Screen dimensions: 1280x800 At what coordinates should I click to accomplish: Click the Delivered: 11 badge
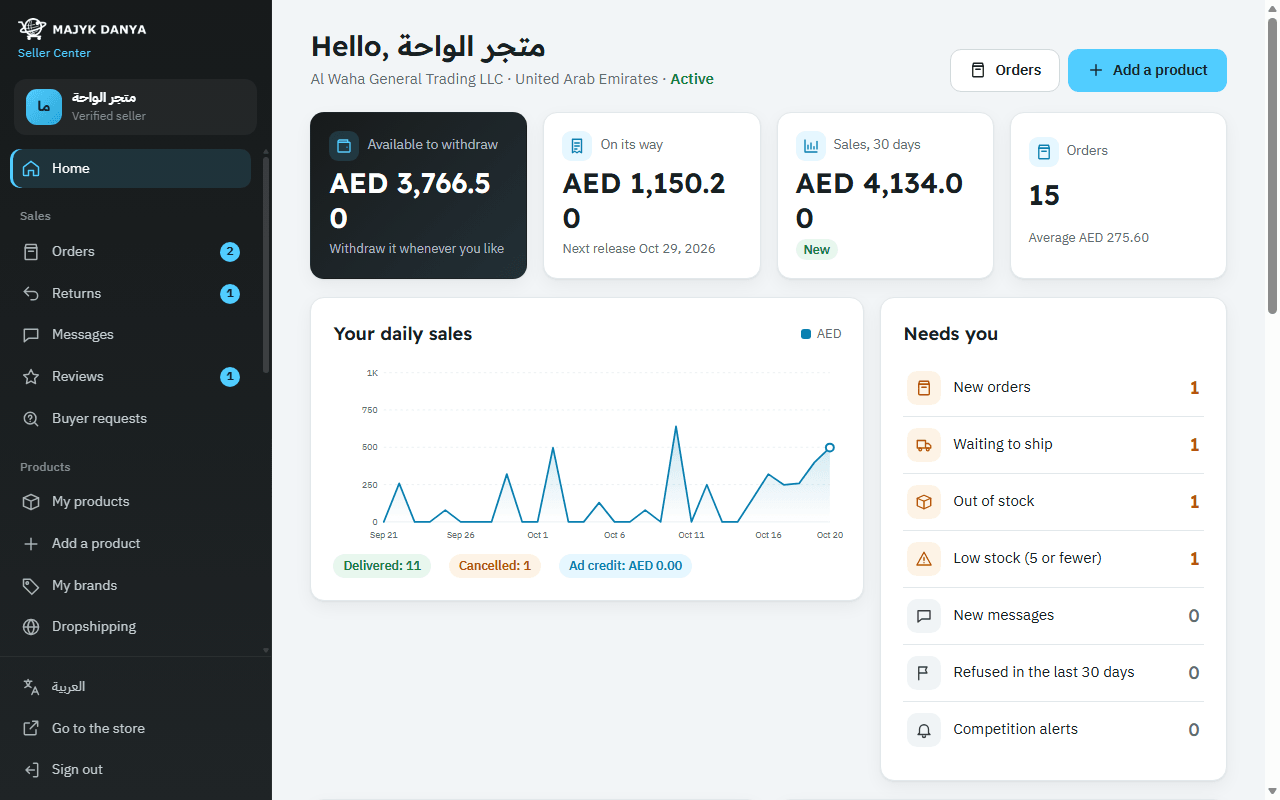pyautogui.click(x=382, y=566)
